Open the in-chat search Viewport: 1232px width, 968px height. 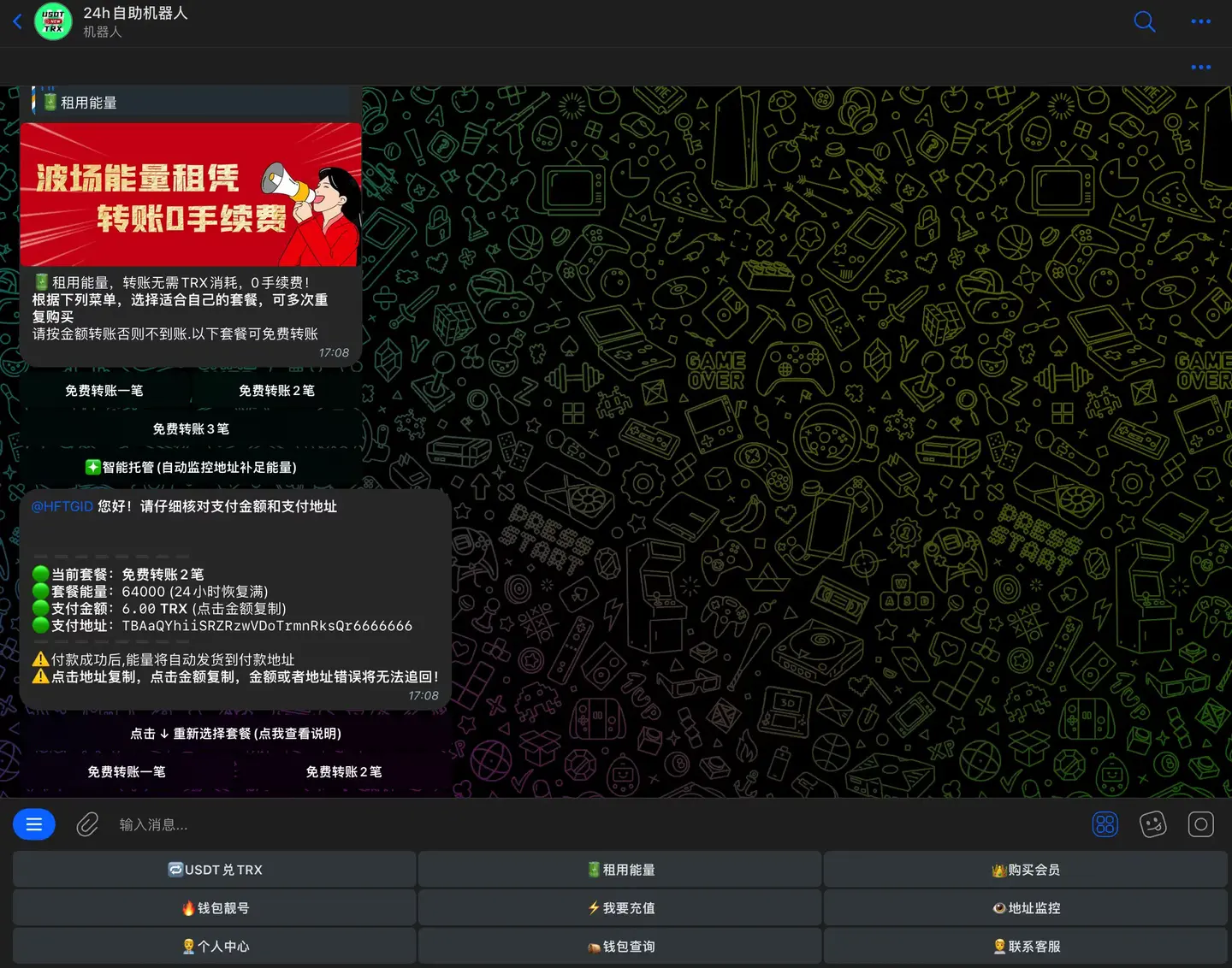1144,21
